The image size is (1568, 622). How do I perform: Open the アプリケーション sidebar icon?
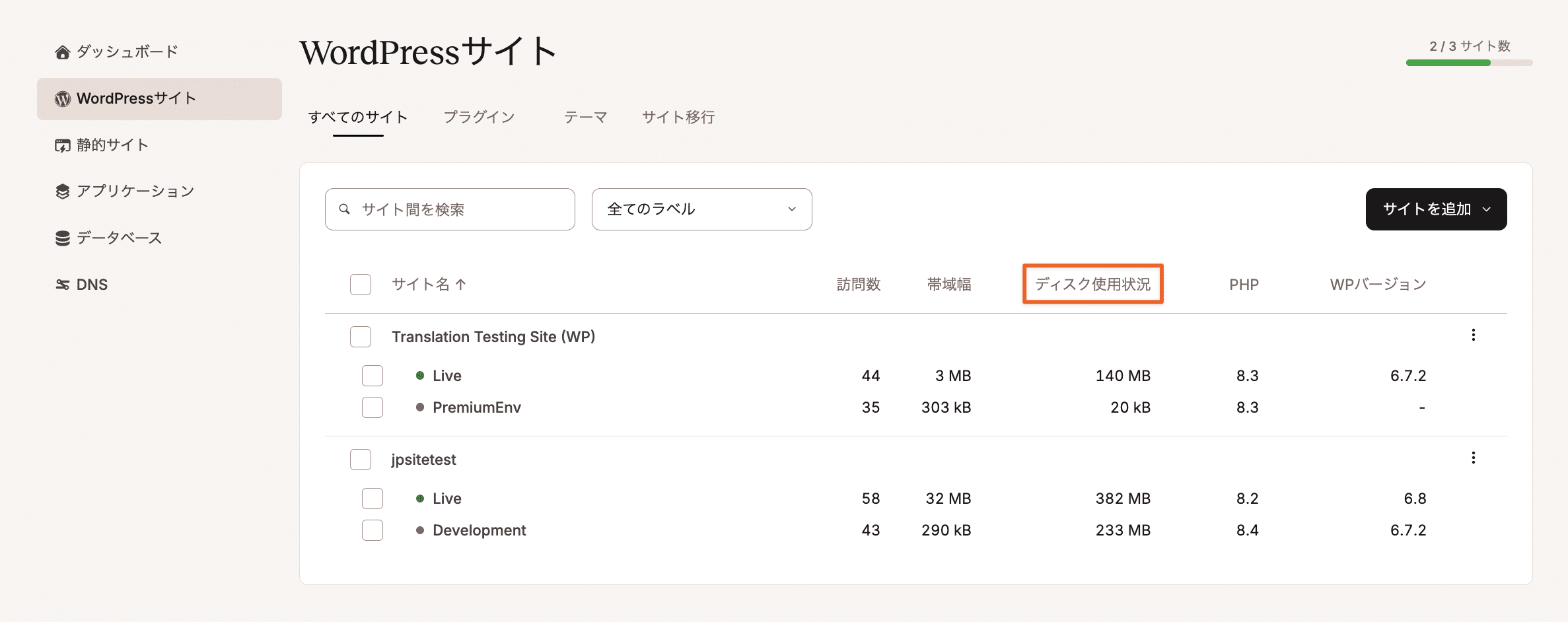coord(61,191)
